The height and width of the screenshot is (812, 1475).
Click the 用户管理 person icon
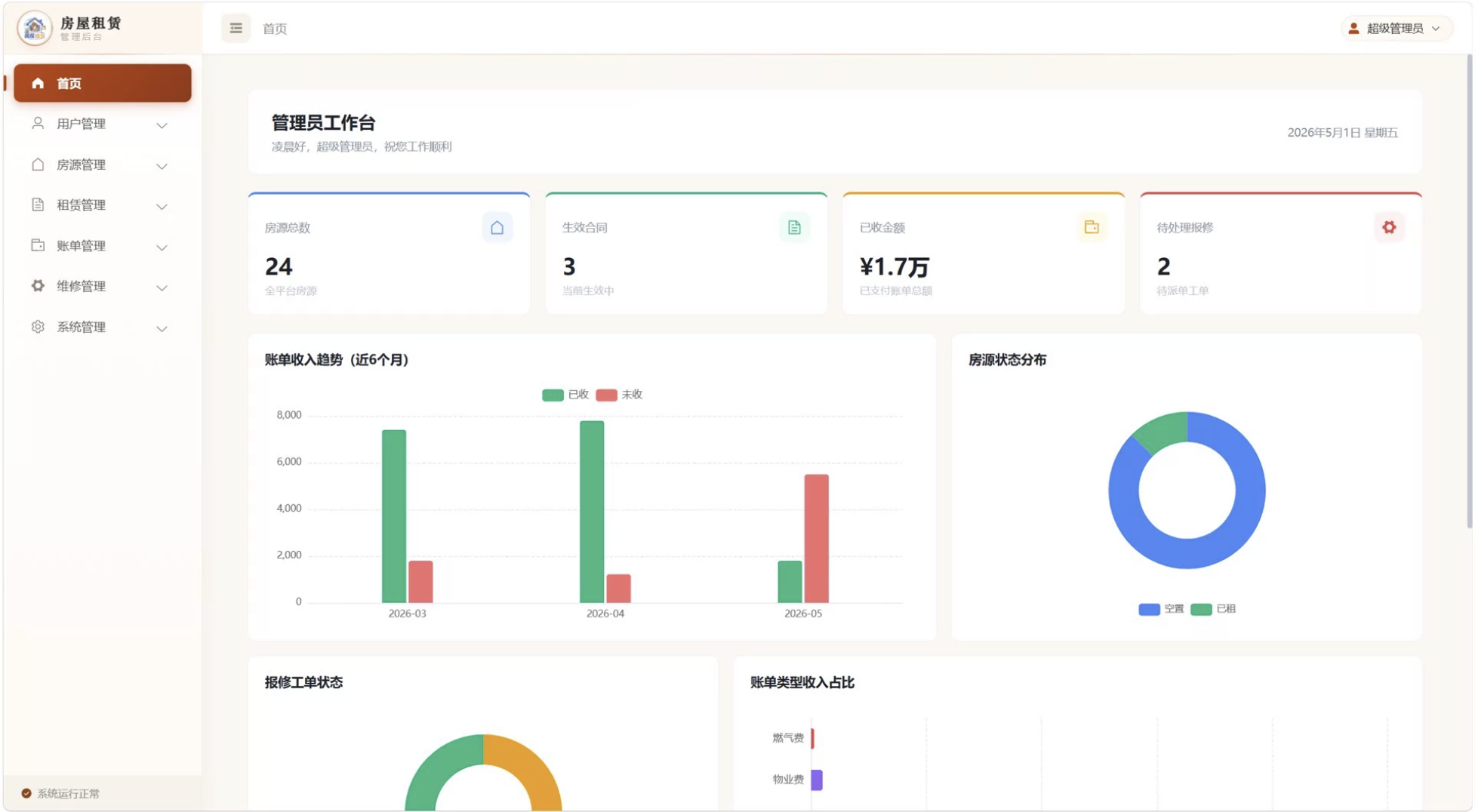(38, 123)
